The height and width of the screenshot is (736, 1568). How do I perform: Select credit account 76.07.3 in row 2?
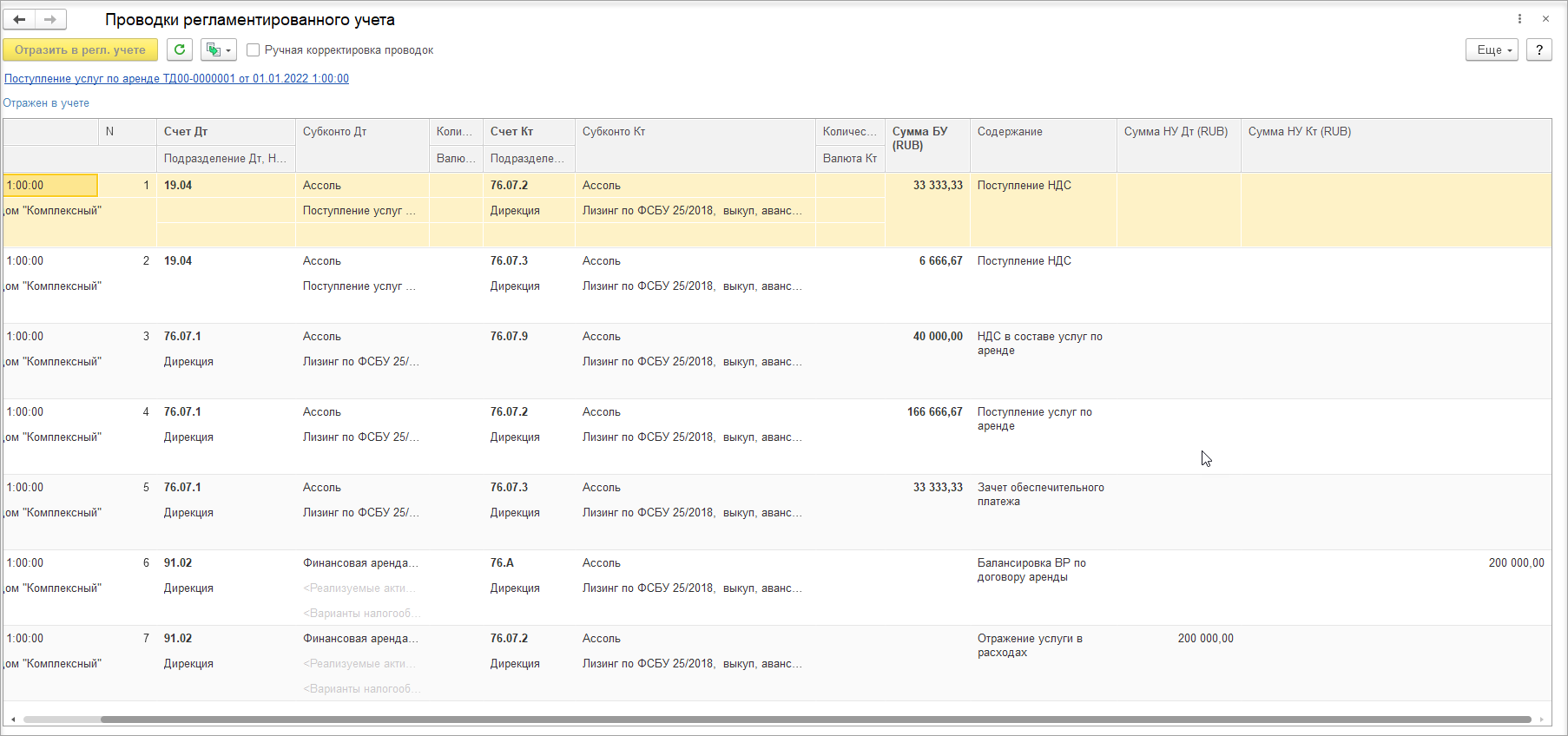(509, 260)
